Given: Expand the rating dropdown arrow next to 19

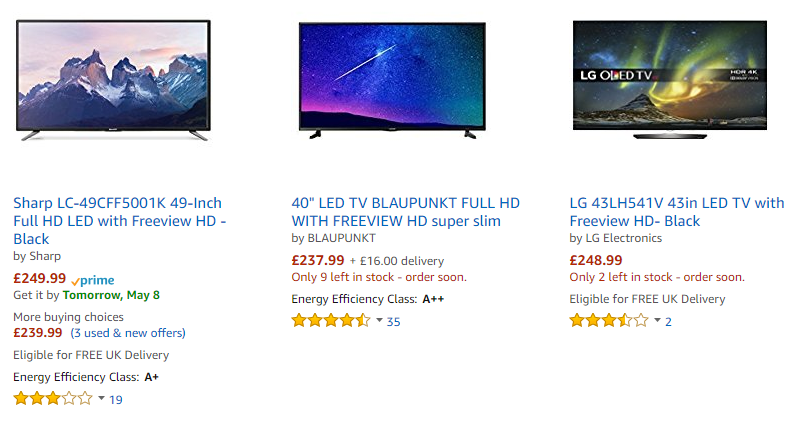Looking at the screenshot, I should pyautogui.click(x=102, y=398).
